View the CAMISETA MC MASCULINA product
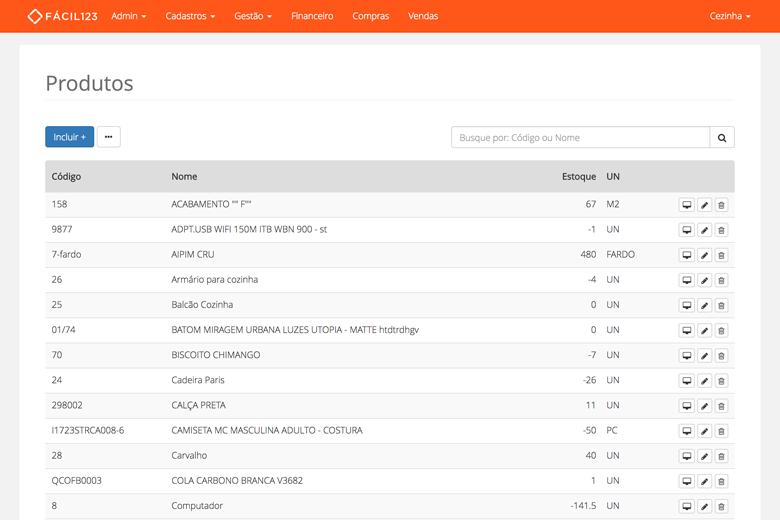 [x=686, y=431]
